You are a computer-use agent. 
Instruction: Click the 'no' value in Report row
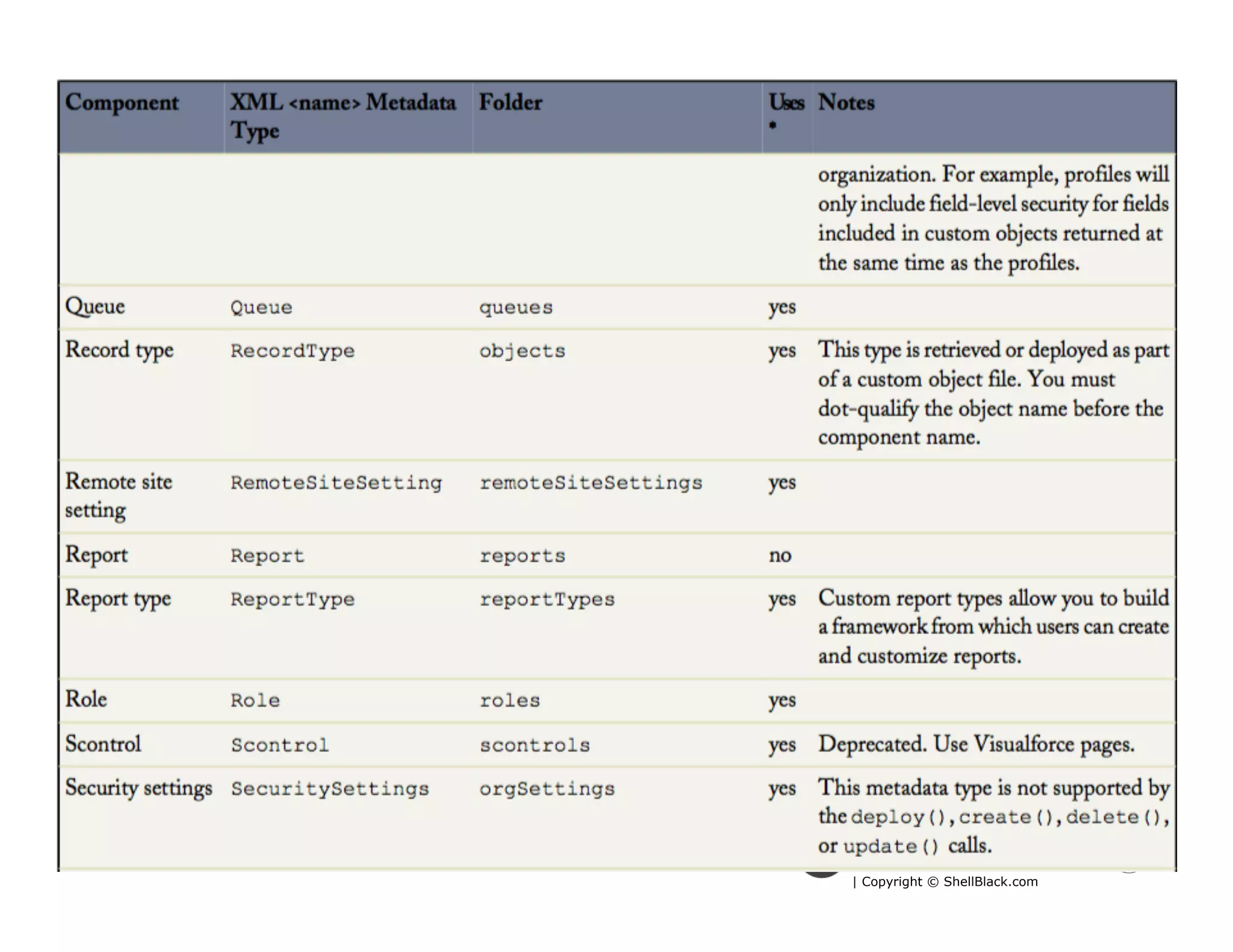[780, 555]
